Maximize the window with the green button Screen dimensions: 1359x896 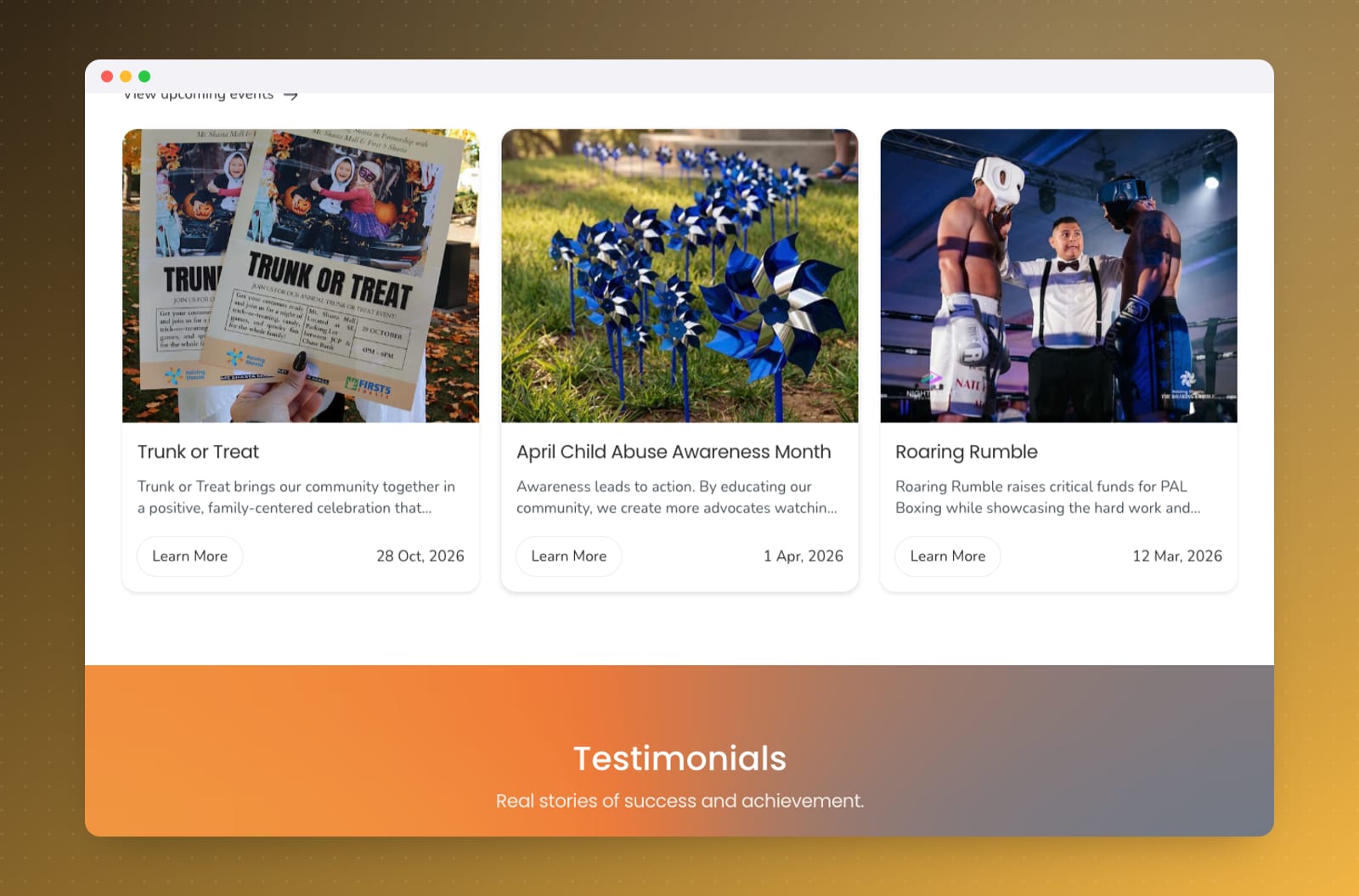click(144, 76)
